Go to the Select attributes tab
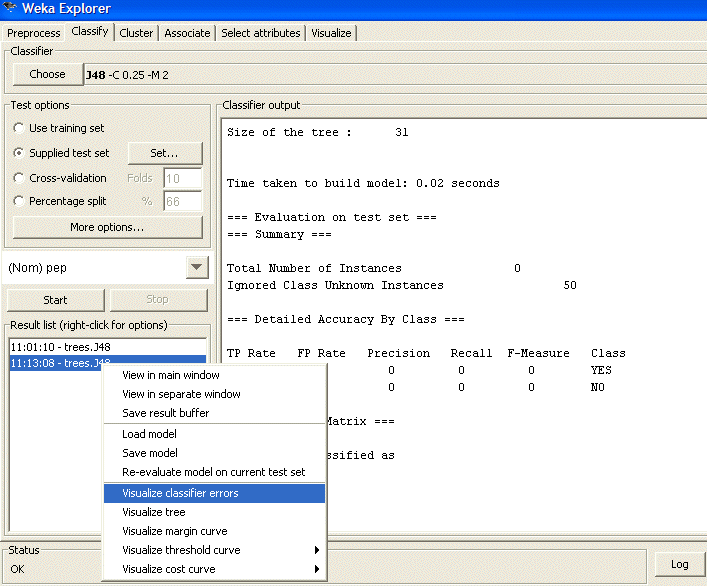Image resolution: width=707 pixels, height=586 pixels. [x=260, y=33]
